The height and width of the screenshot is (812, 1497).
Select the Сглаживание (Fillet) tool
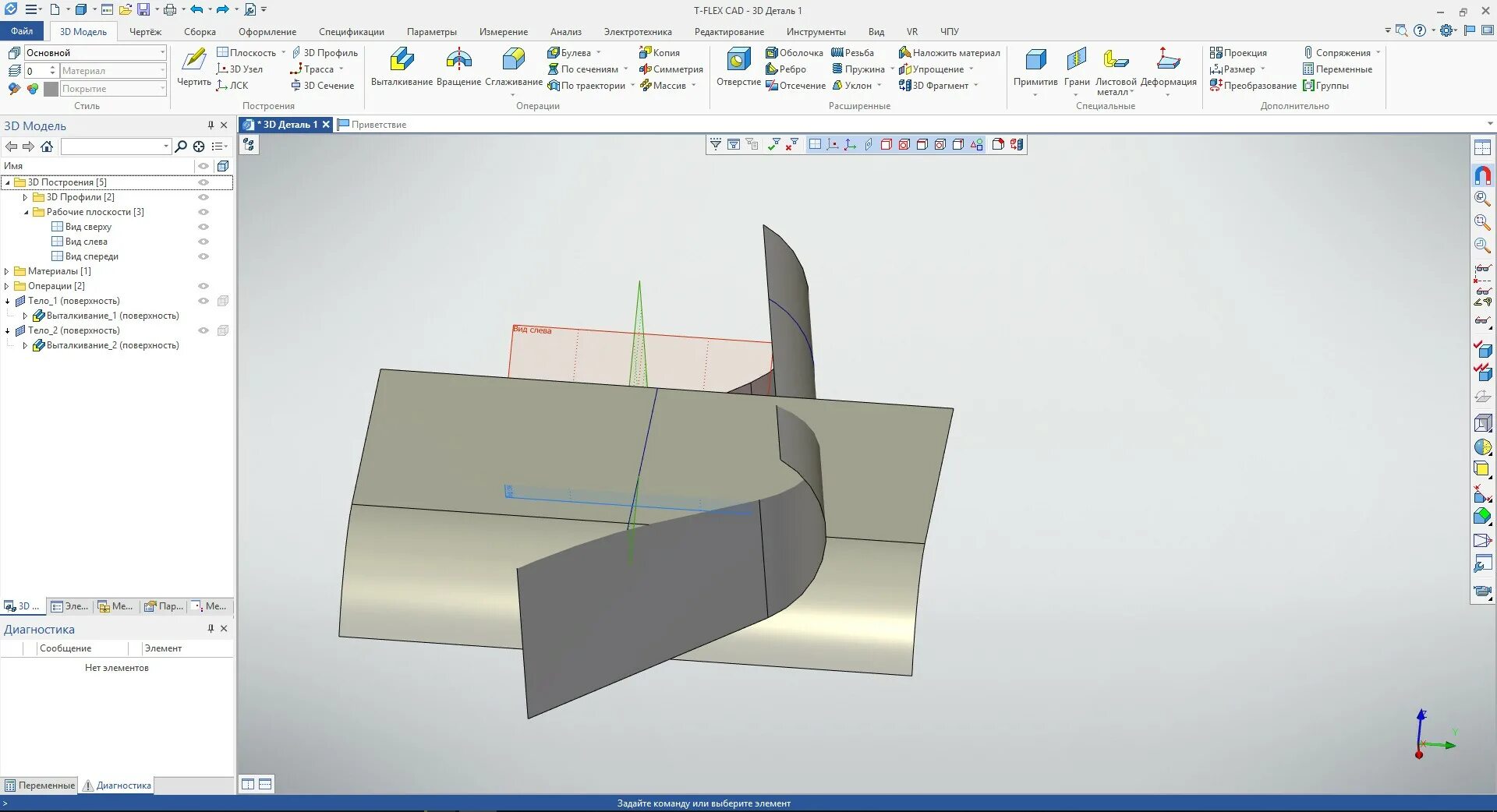pos(513,70)
